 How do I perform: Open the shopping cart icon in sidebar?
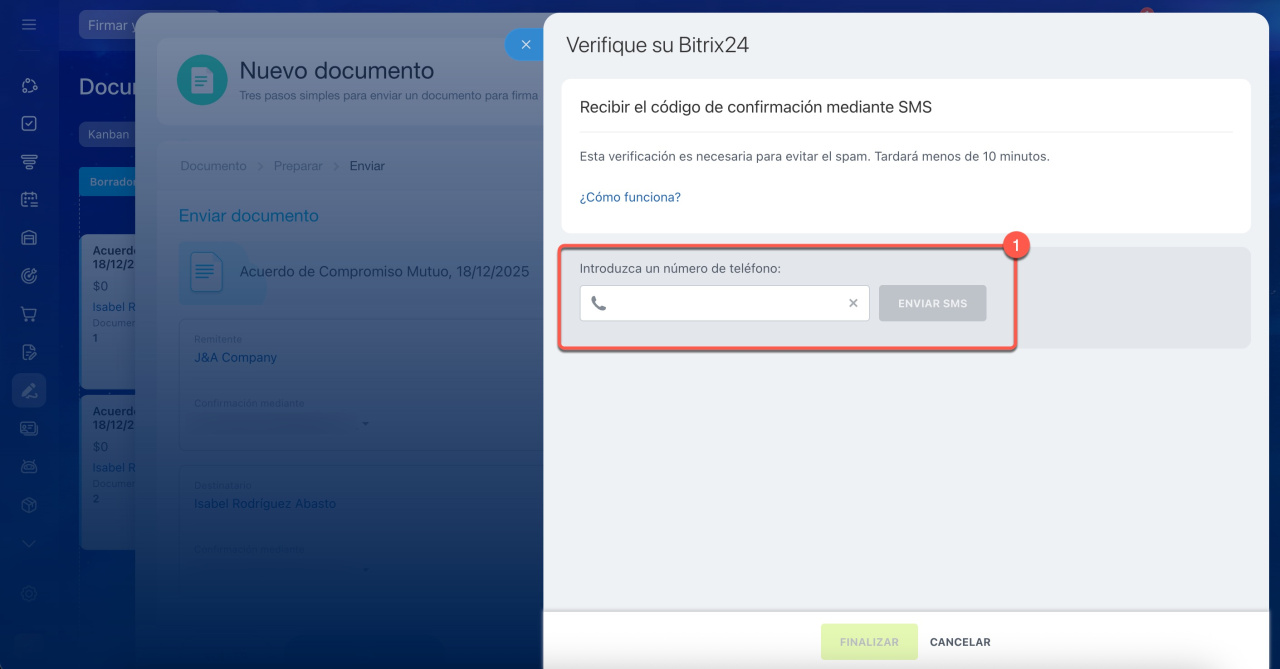(29, 314)
